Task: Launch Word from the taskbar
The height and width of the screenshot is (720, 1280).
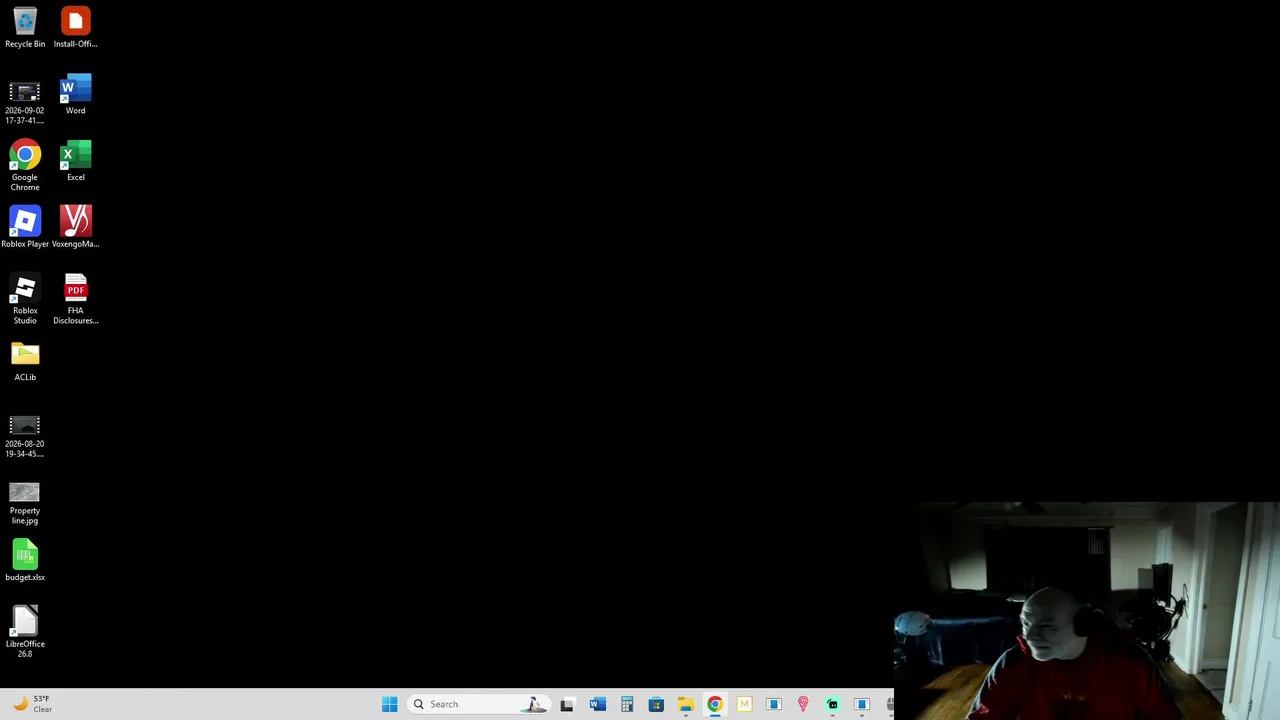Action: 597,704
